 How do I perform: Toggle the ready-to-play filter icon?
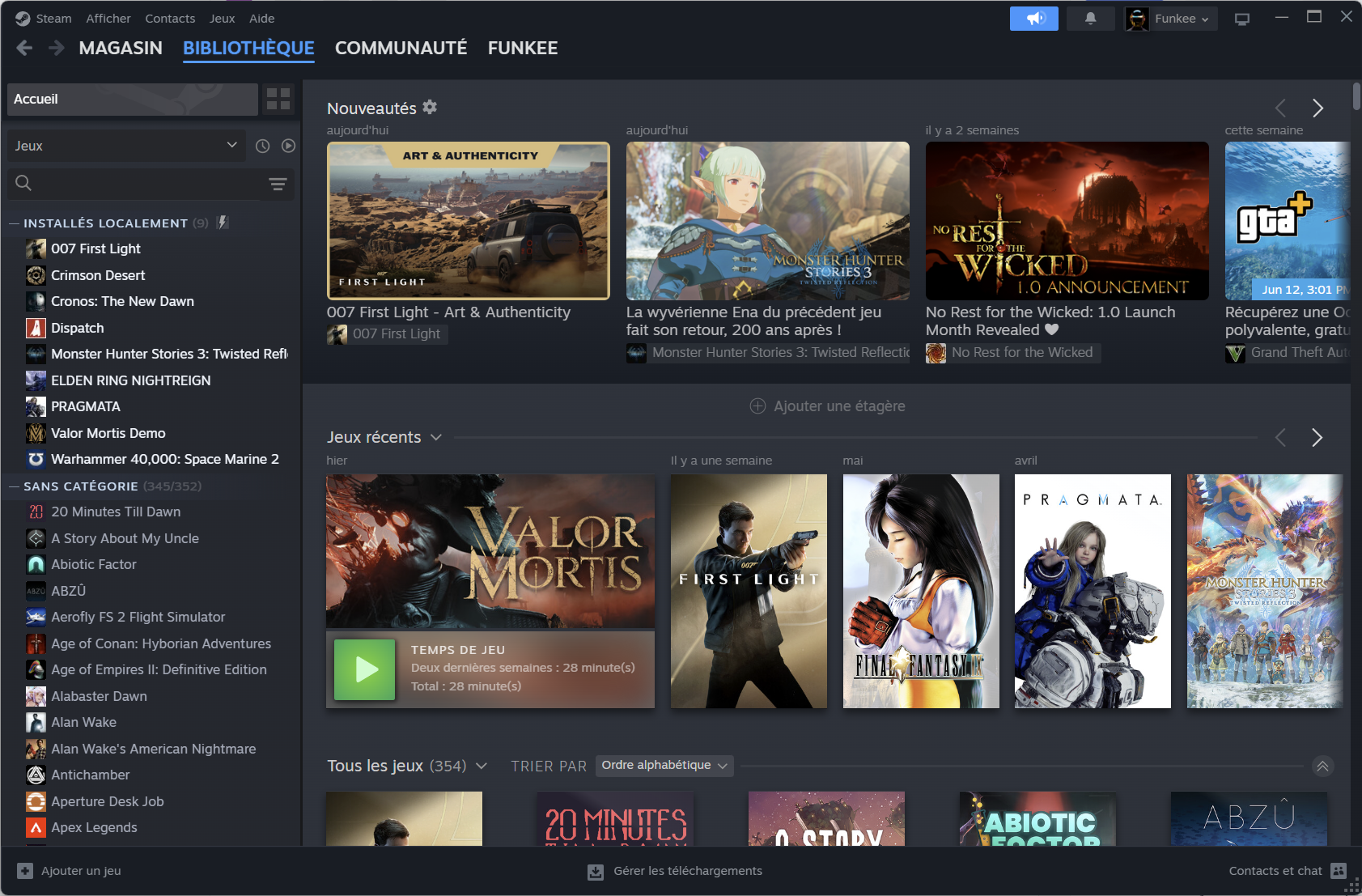click(x=288, y=146)
